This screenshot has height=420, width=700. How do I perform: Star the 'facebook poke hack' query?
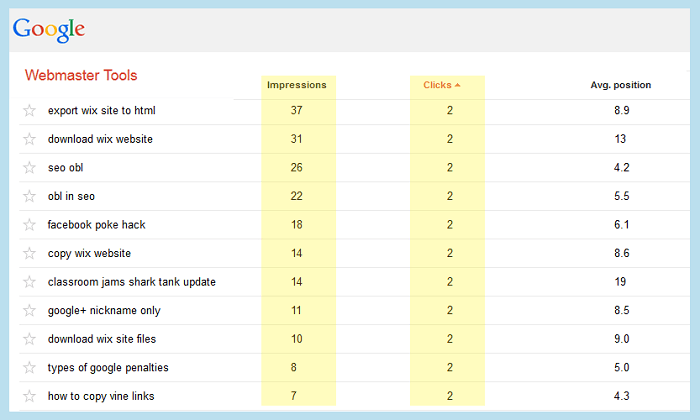[29, 225]
